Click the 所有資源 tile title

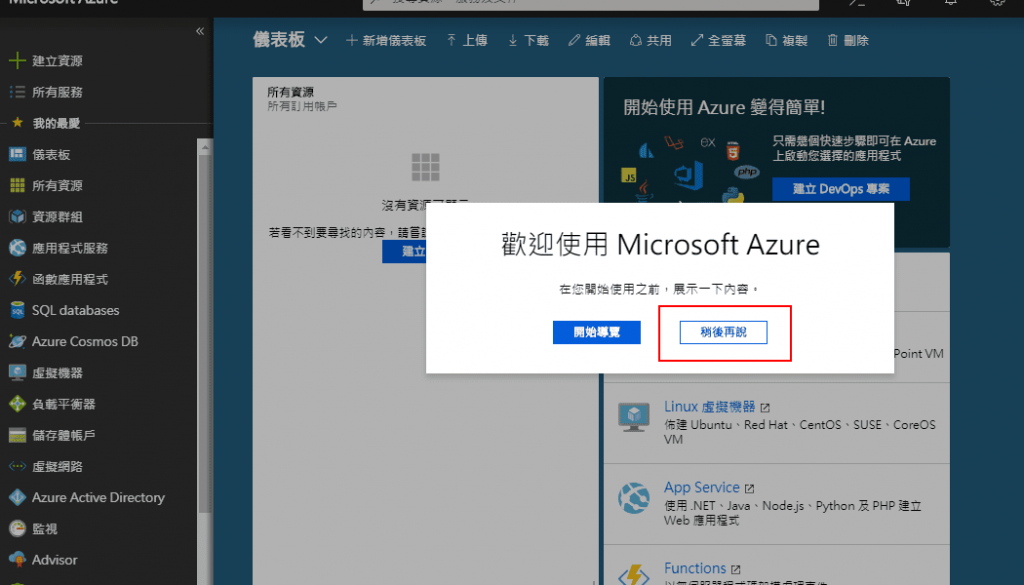click(290, 92)
